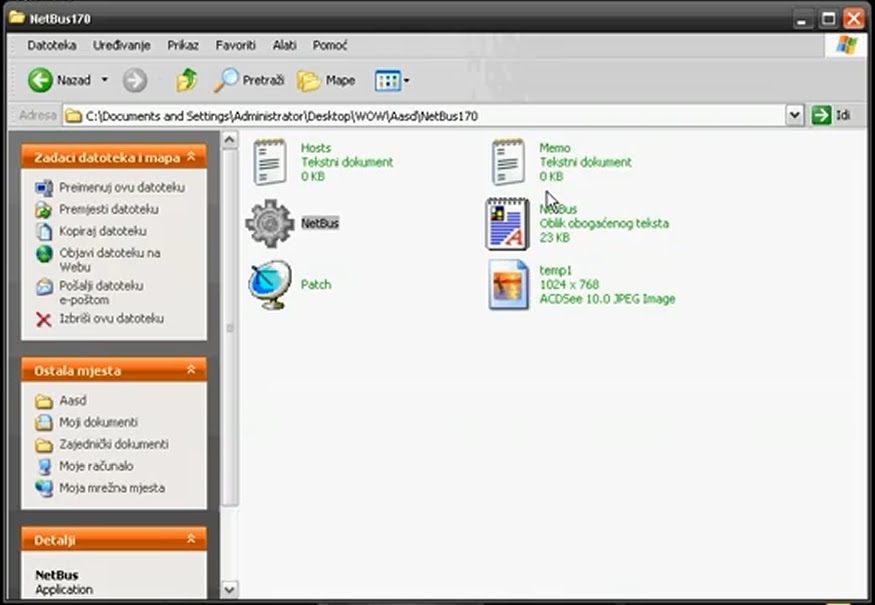
Task: Click the NetBus170 title bar folder icon
Action: pyautogui.click(x=17, y=18)
